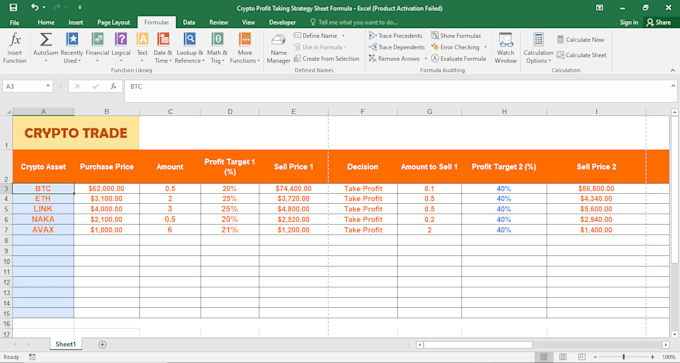
Task: Click Create from Selection
Action: pyautogui.click(x=326, y=58)
